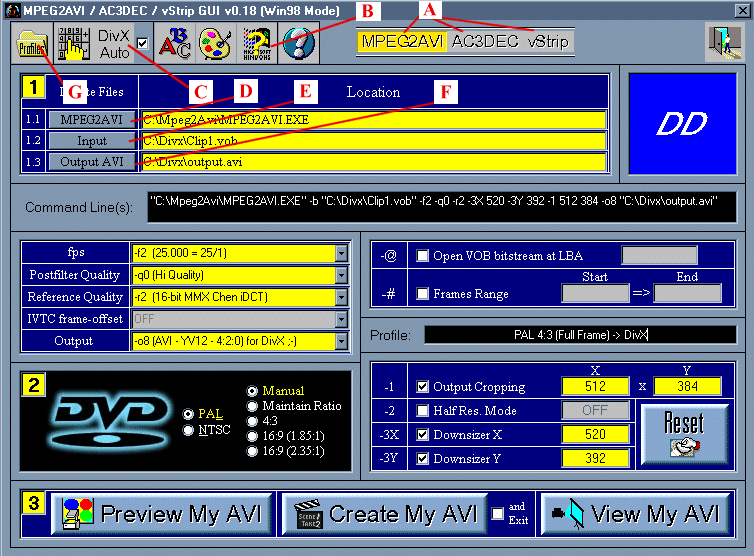
Task: Toggle the Downsizer Y checkbox
Action: point(422,458)
